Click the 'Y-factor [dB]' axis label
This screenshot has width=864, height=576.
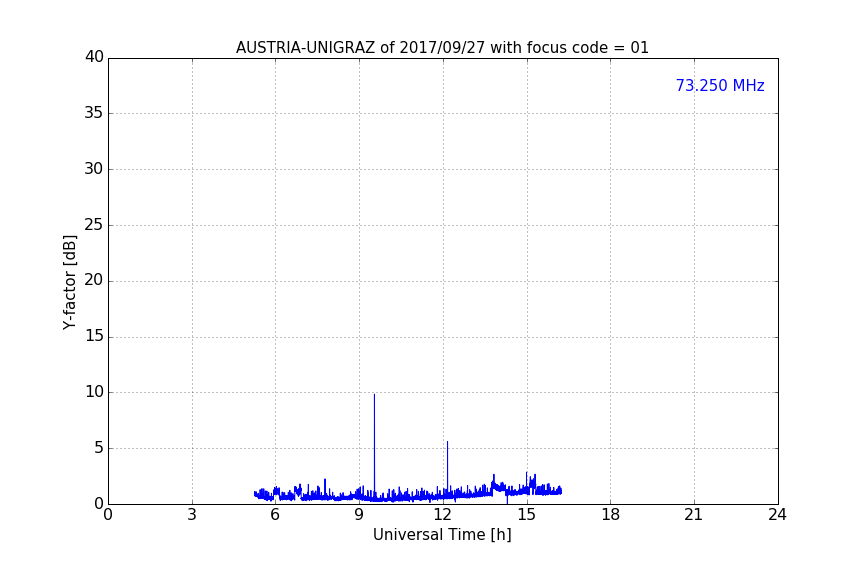pos(69,282)
